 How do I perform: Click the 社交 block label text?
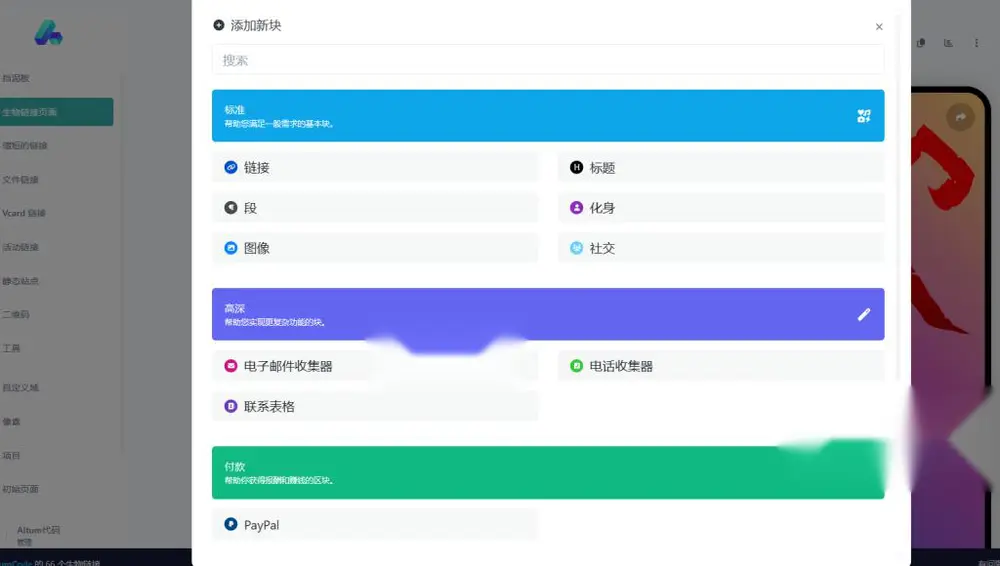pyautogui.click(x=602, y=248)
